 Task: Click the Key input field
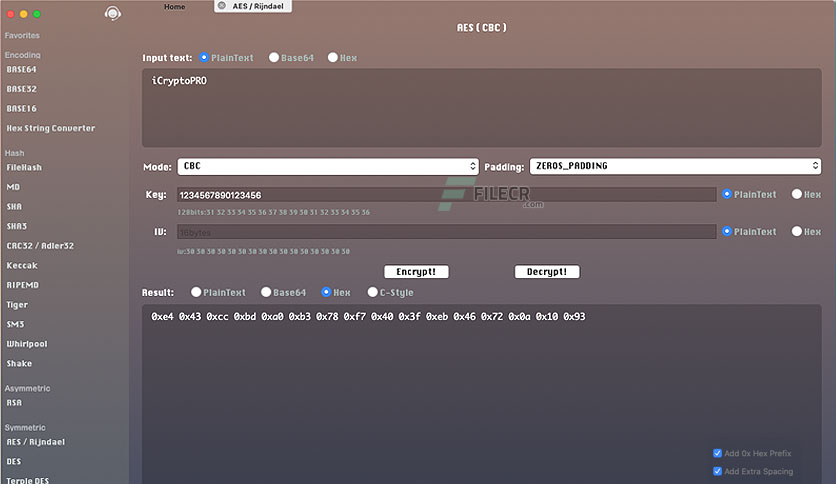point(446,195)
